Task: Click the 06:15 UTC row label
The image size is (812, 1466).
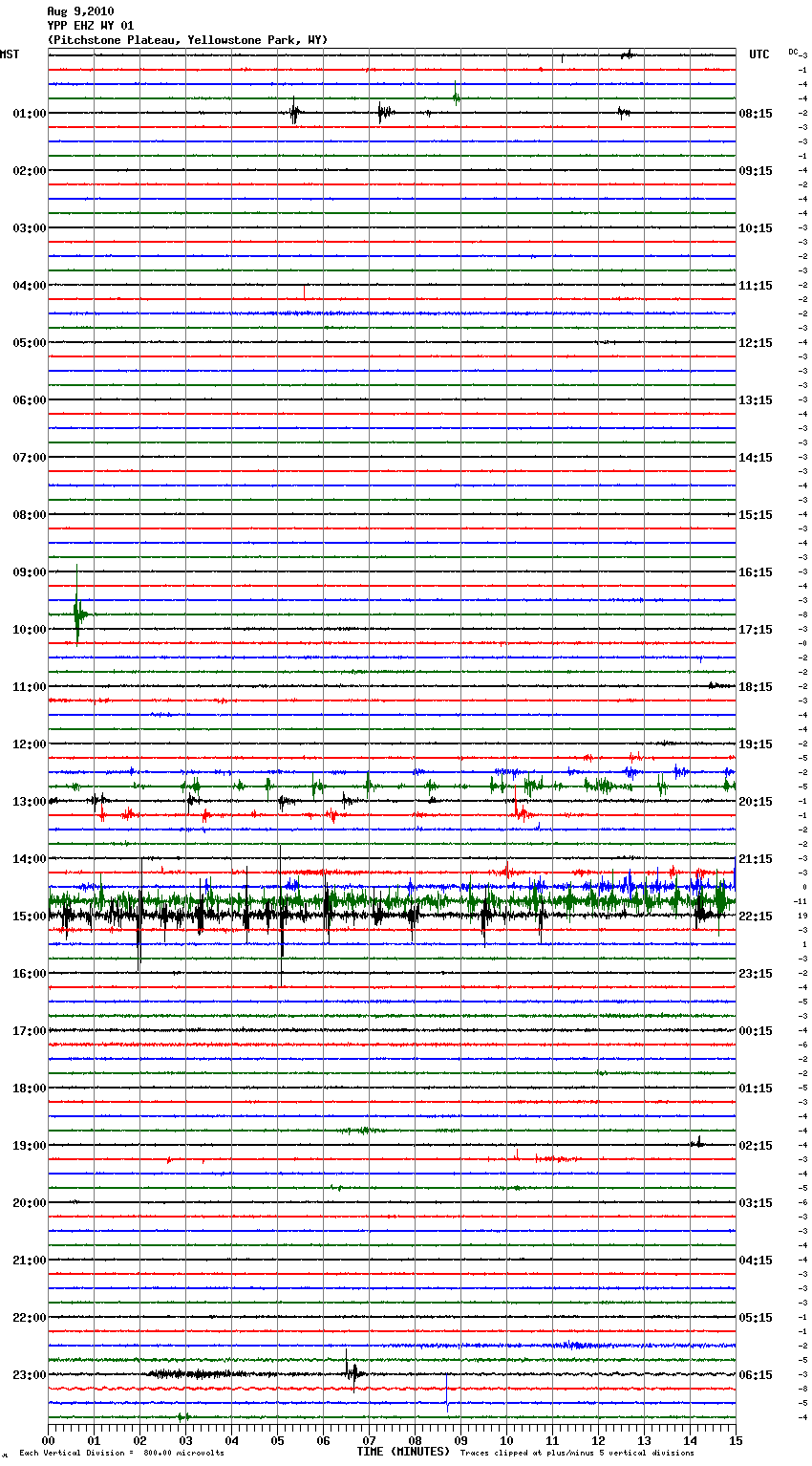Action: tap(756, 1375)
